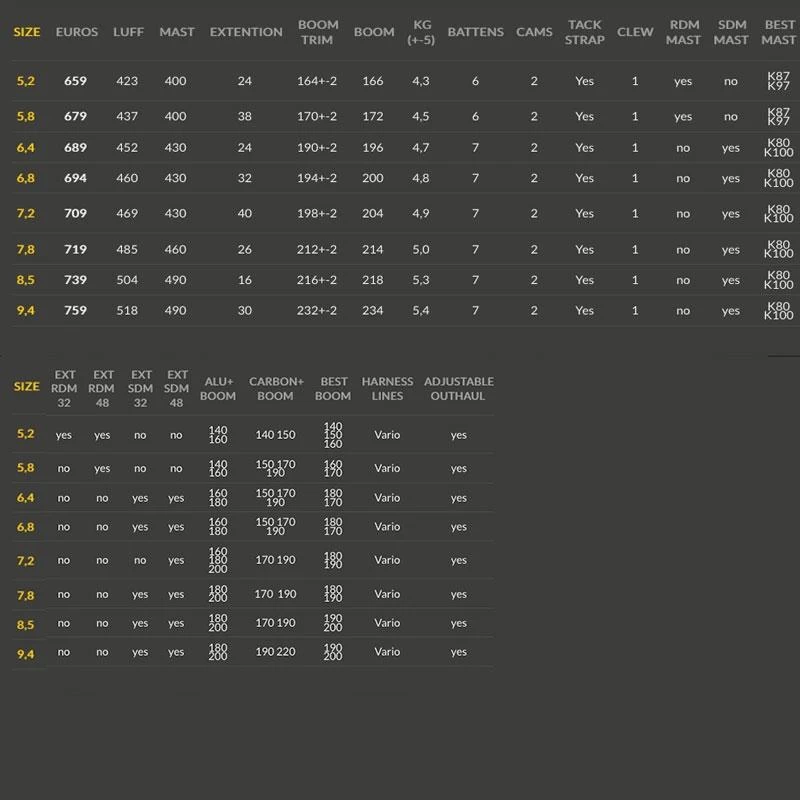Image resolution: width=800 pixels, height=800 pixels.
Task: Select the 659 euro price cell
Action: coord(75,81)
